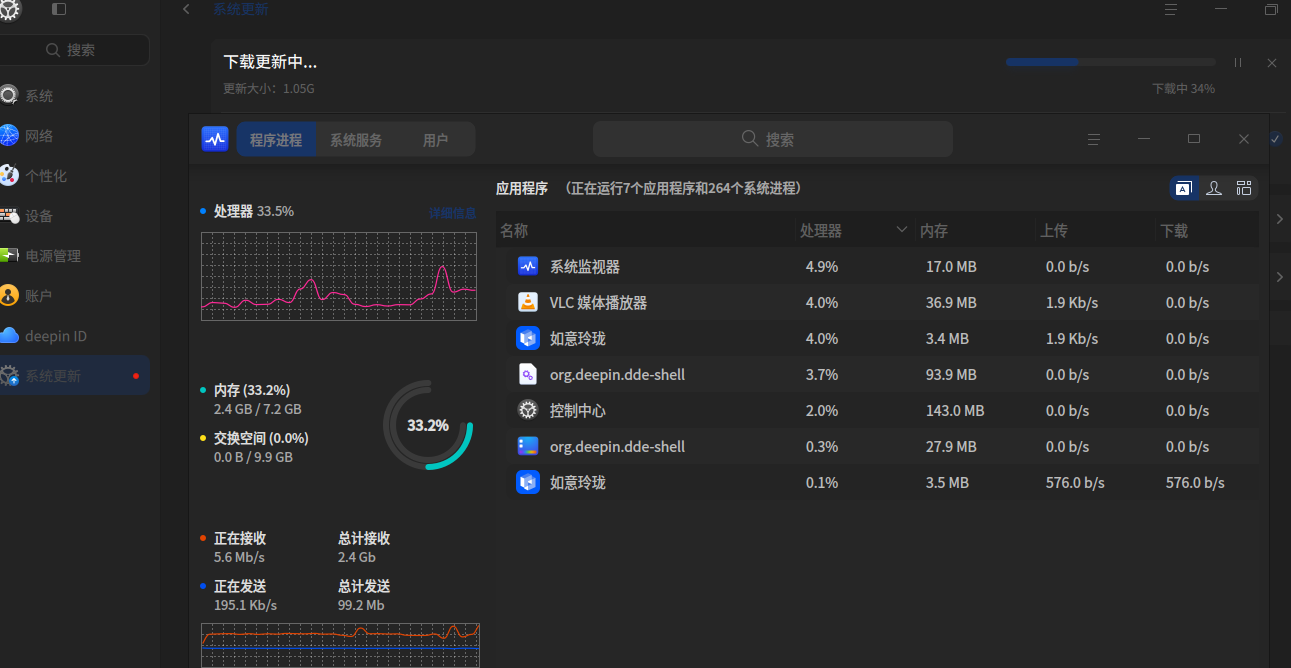Screen dimensions: 1291x668
Task: Click the download progress bar
Action: click(1110, 62)
